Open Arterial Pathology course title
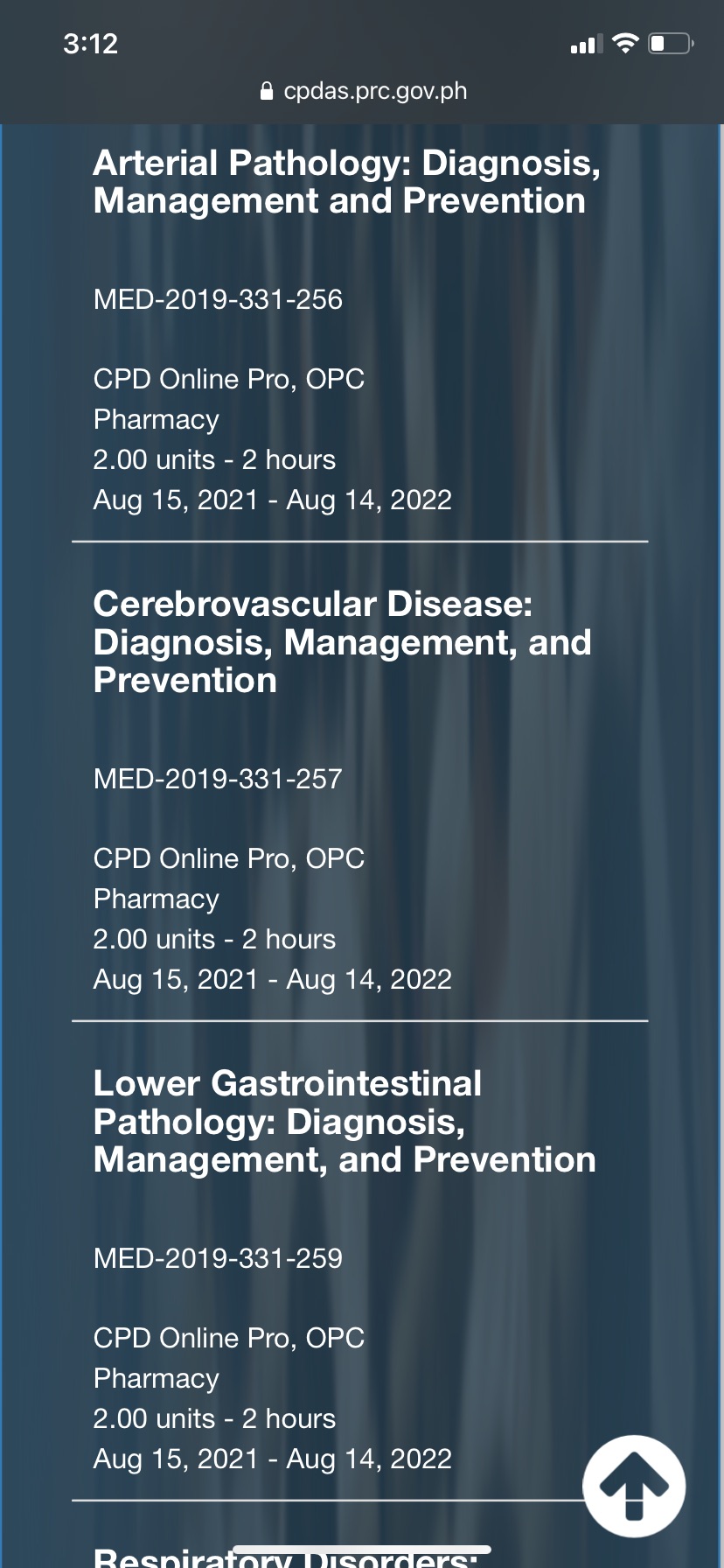 (x=346, y=182)
